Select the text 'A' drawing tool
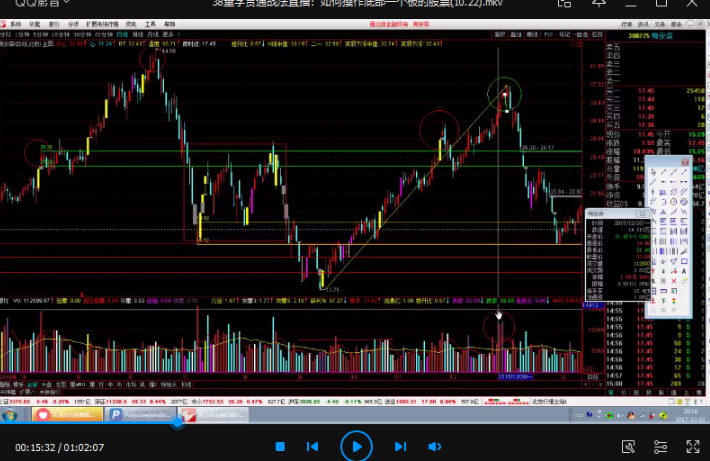This screenshot has height=461, width=710. point(683,270)
